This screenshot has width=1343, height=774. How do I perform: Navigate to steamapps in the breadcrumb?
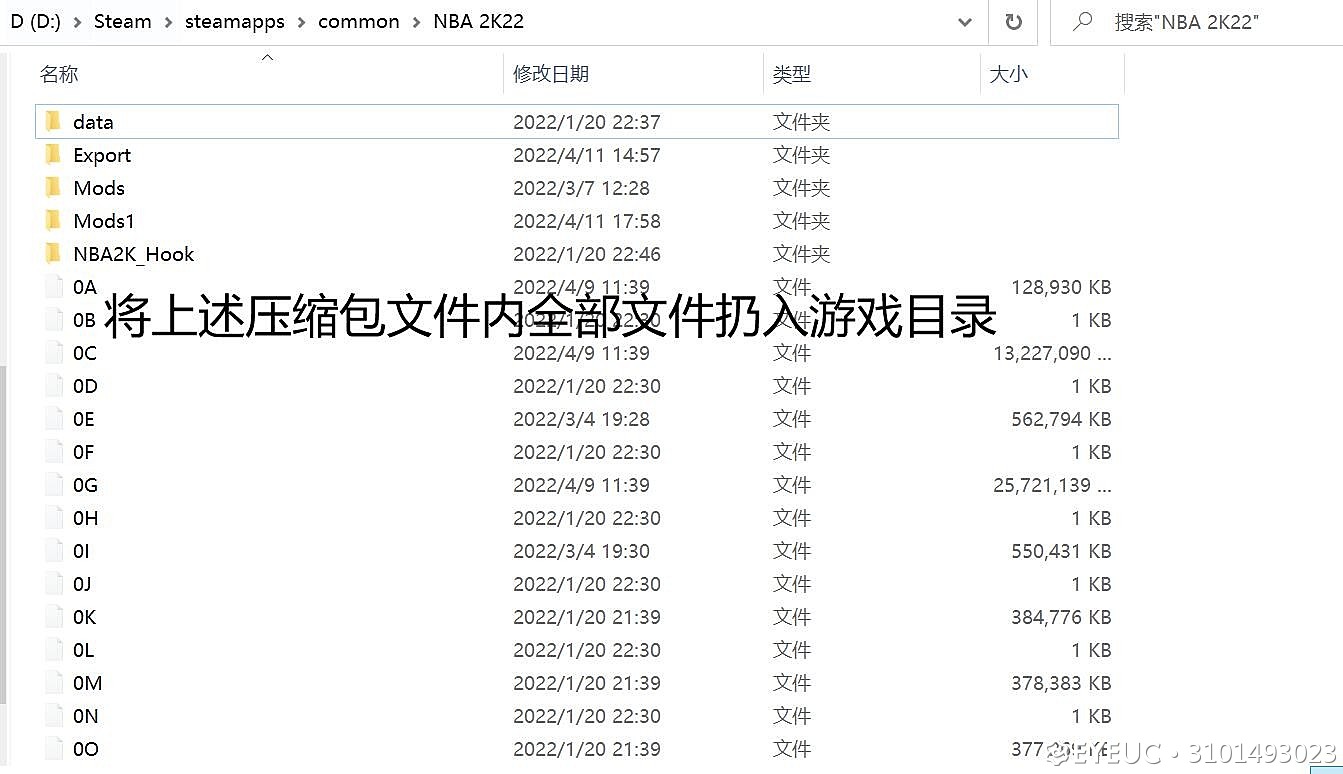click(234, 22)
